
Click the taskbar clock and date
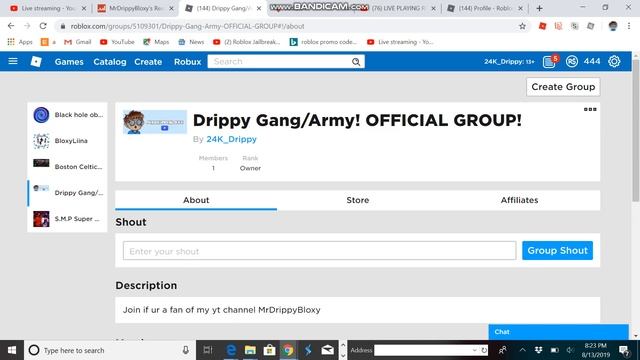point(596,350)
